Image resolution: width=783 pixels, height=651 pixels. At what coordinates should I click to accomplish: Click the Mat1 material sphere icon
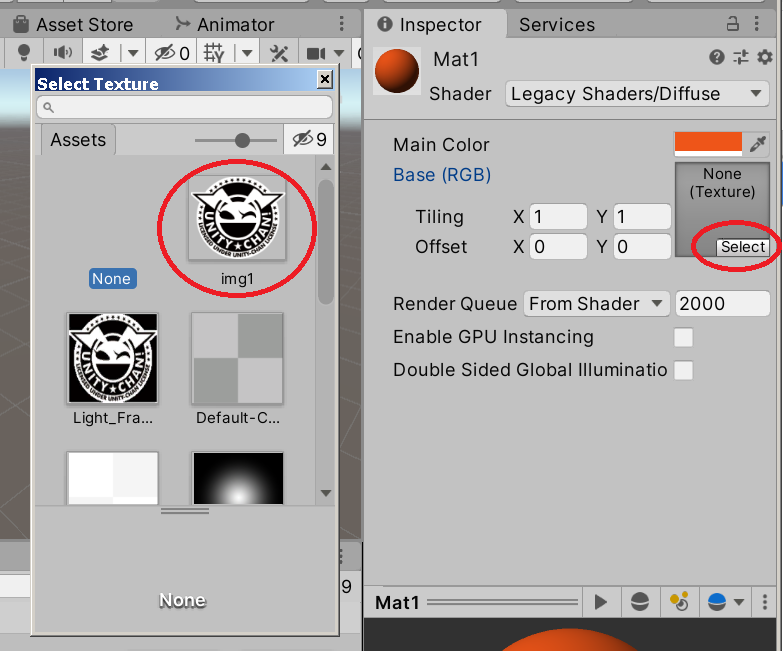pyautogui.click(x=397, y=71)
